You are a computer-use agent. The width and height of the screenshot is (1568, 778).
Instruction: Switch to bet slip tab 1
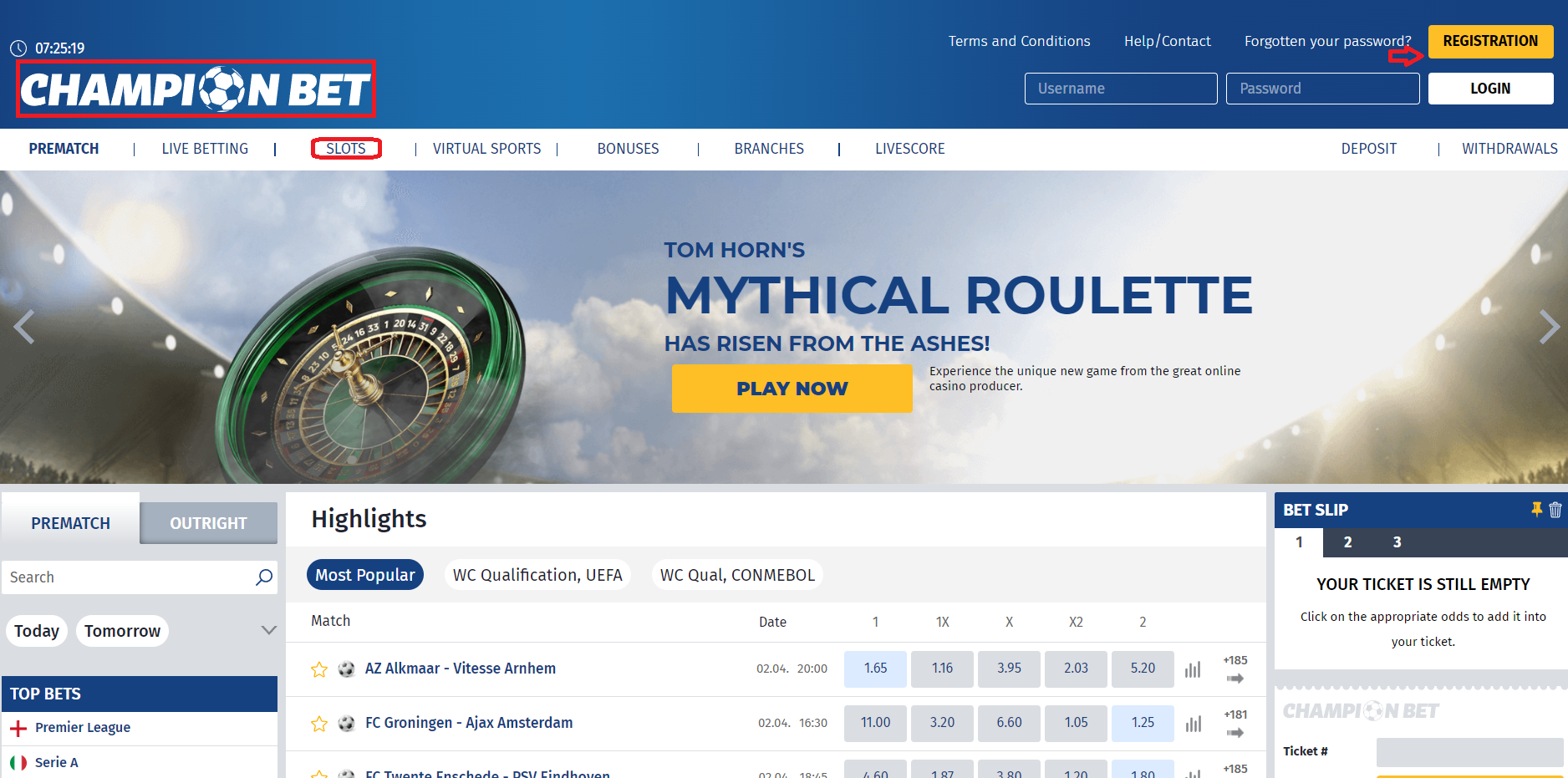[1299, 542]
